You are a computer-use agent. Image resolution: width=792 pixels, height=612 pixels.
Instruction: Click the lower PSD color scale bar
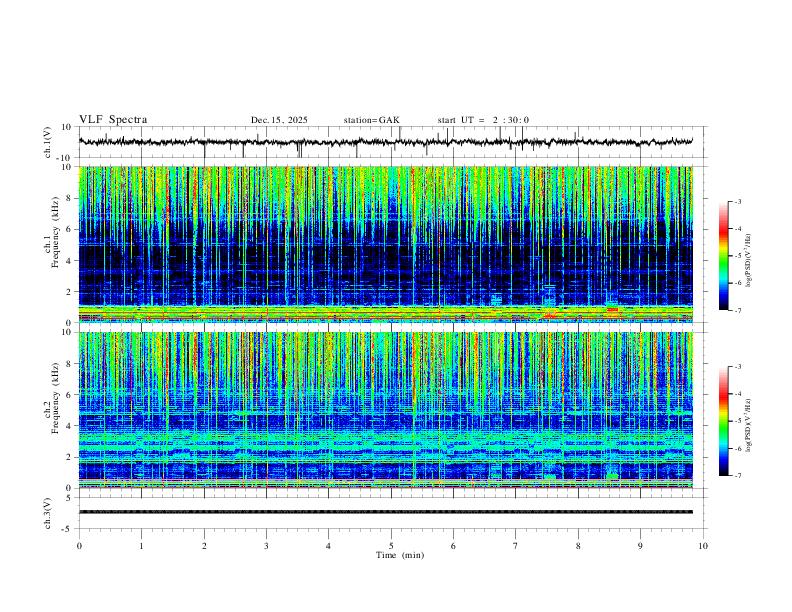[724, 421]
